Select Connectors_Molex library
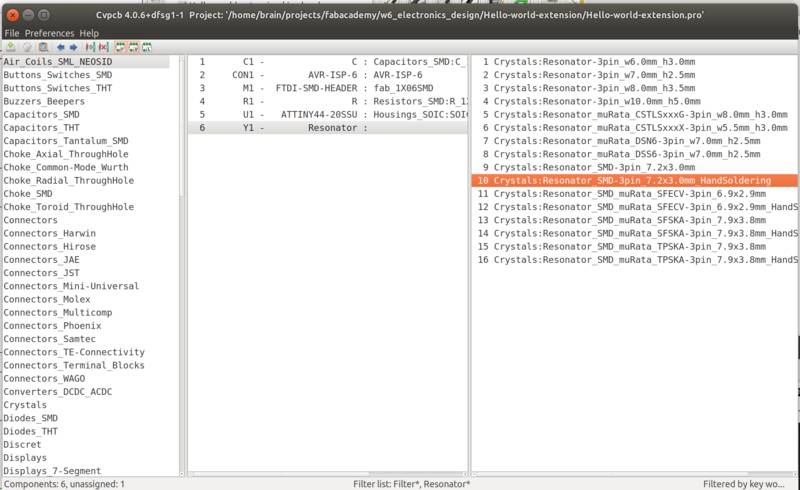The image size is (800, 490). [x=47, y=300]
